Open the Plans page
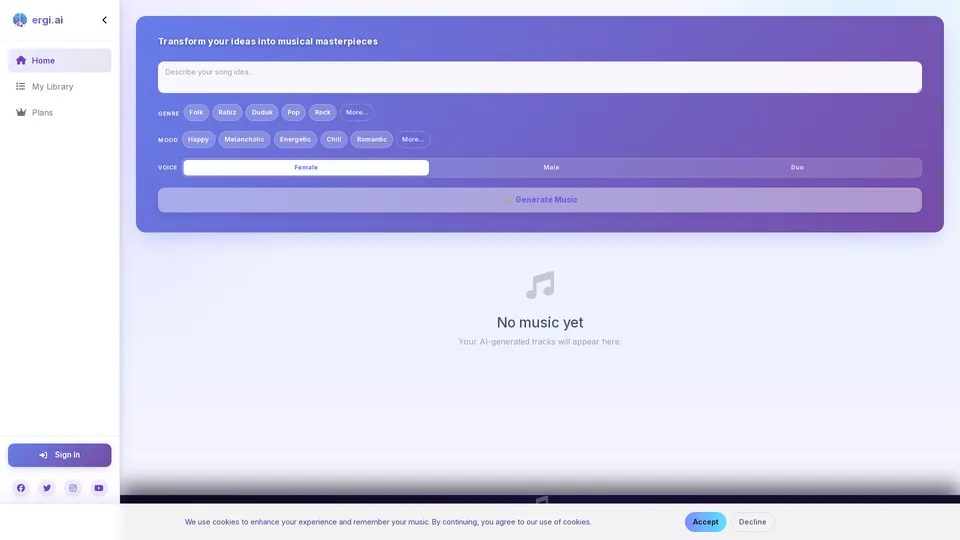This screenshot has height=540, width=960. point(59,113)
